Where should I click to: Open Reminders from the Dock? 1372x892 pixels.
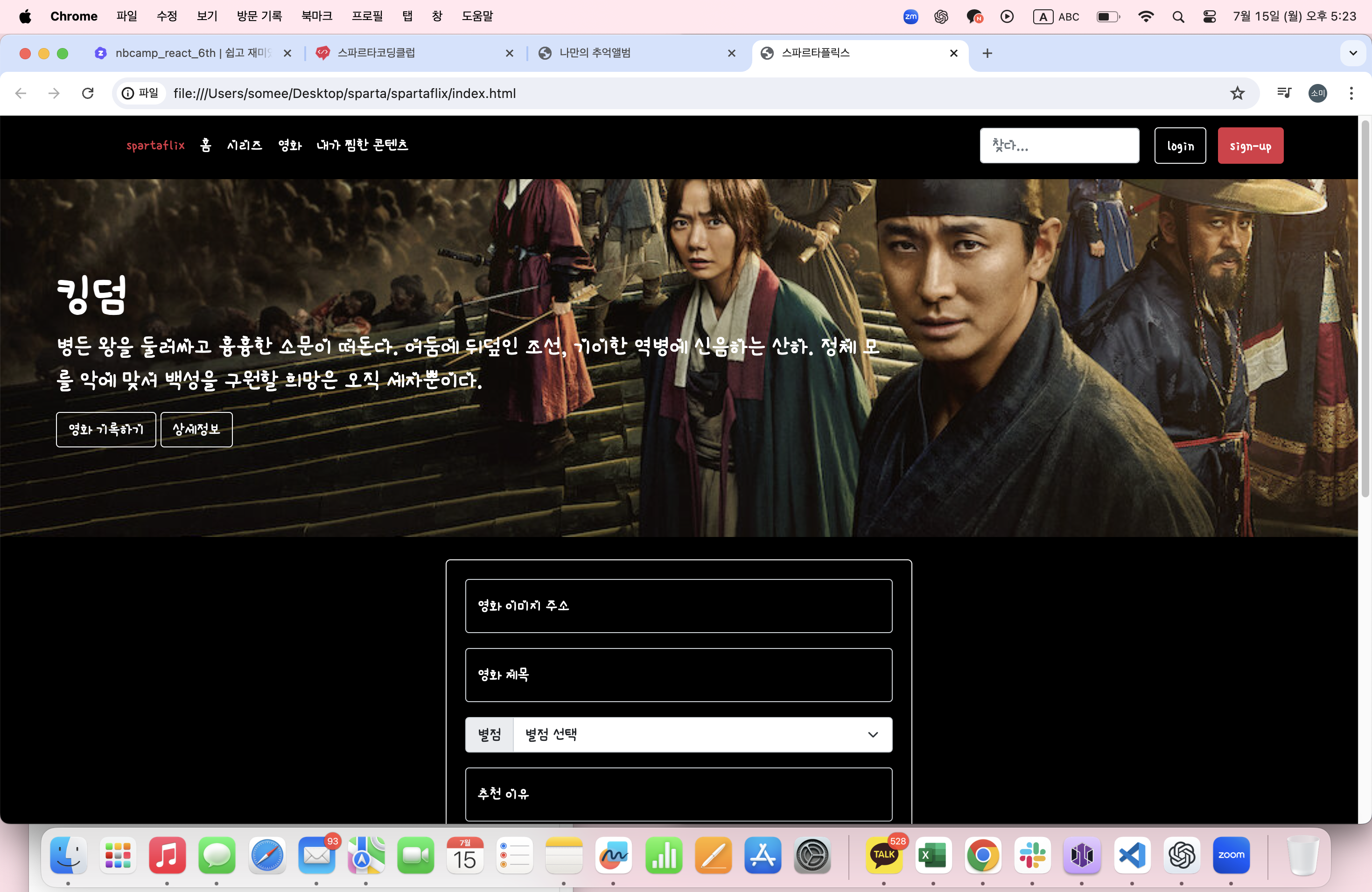(514, 855)
